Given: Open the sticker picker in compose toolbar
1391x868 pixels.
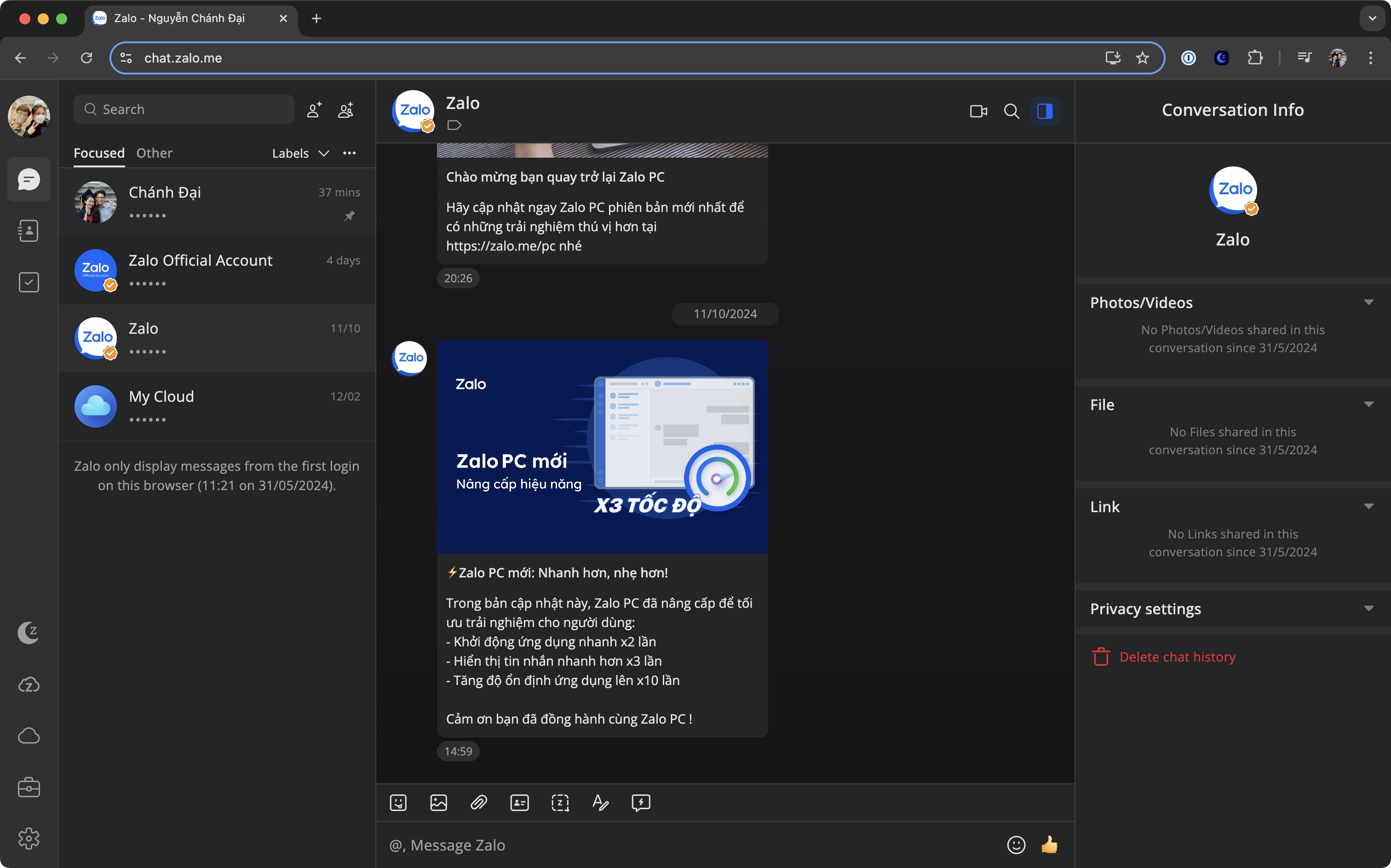Looking at the screenshot, I should click(398, 803).
